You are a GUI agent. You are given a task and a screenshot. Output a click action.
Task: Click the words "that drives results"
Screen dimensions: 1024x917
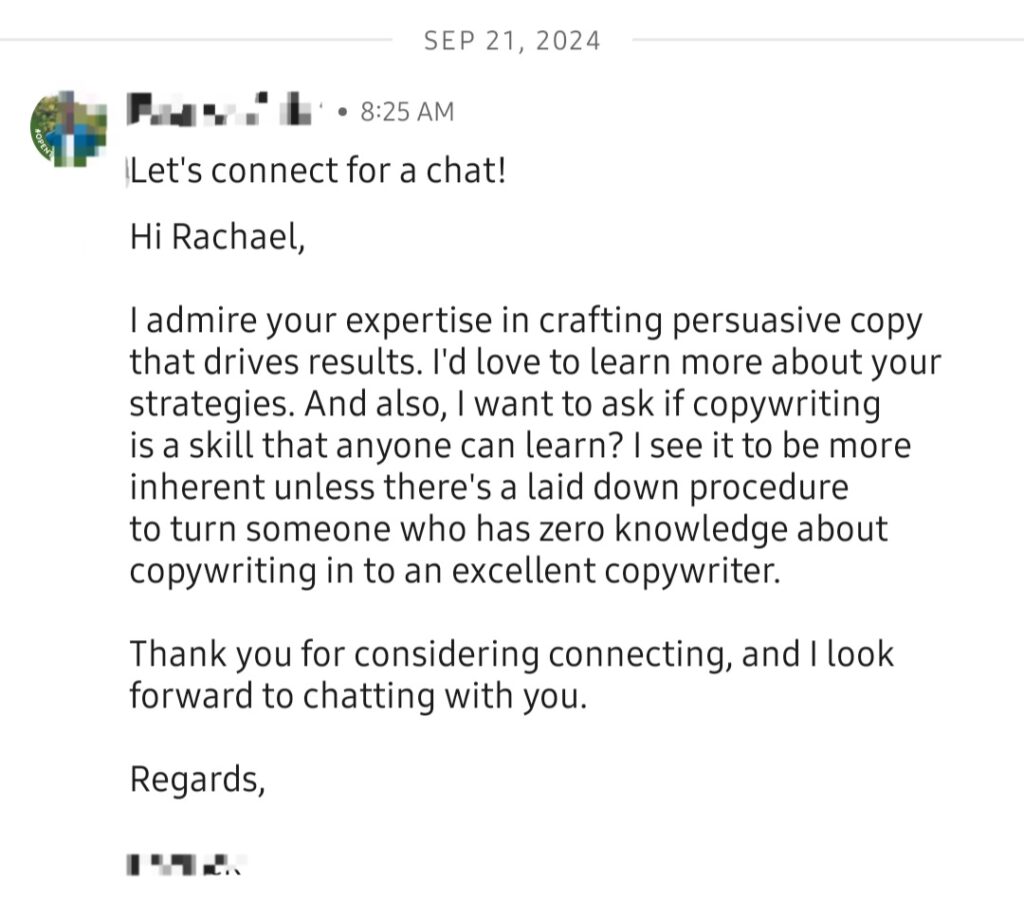(x=272, y=362)
